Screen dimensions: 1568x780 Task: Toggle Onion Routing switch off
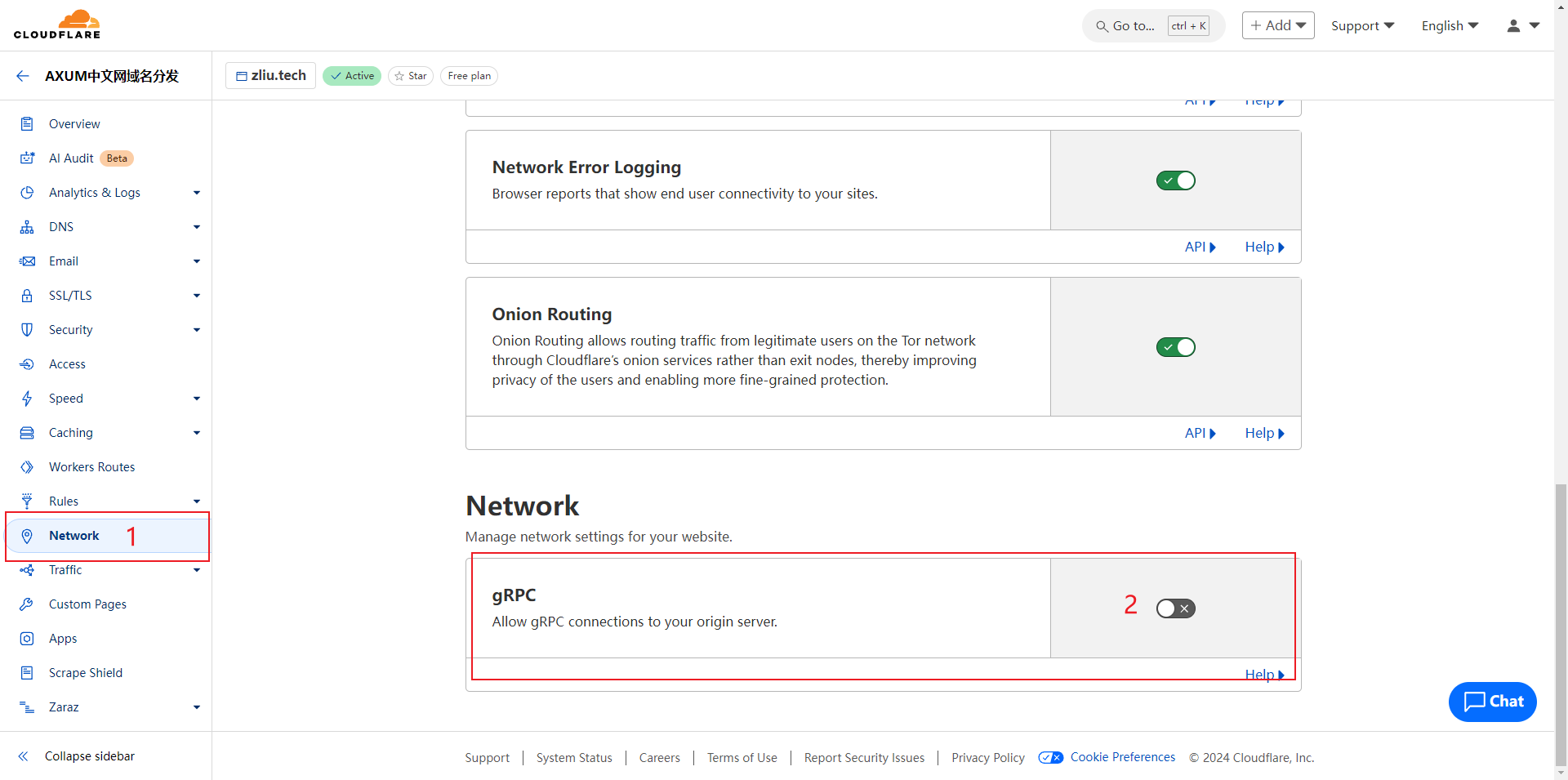[x=1175, y=347]
